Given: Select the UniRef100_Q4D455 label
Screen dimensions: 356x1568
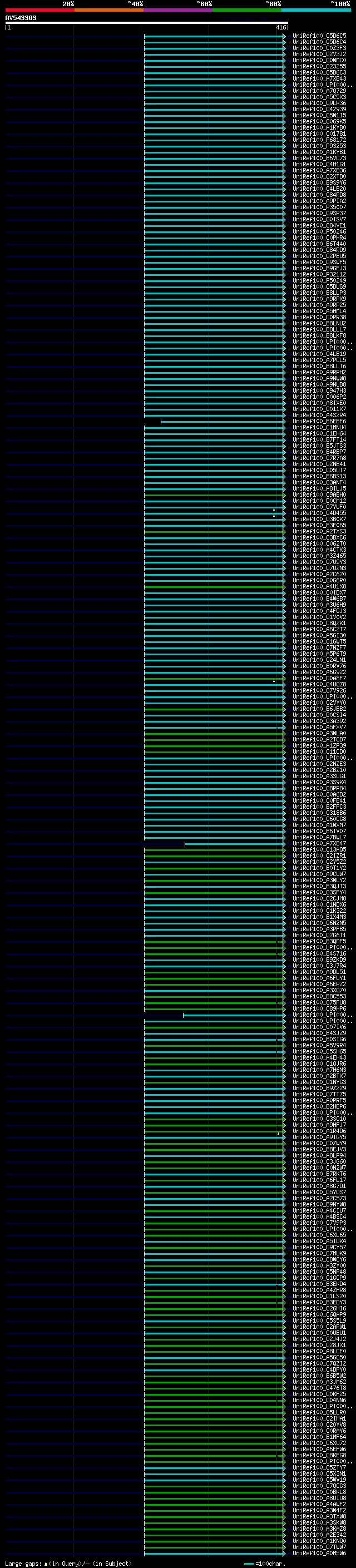Looking at the screenshot, I should (x=319, y=513).
